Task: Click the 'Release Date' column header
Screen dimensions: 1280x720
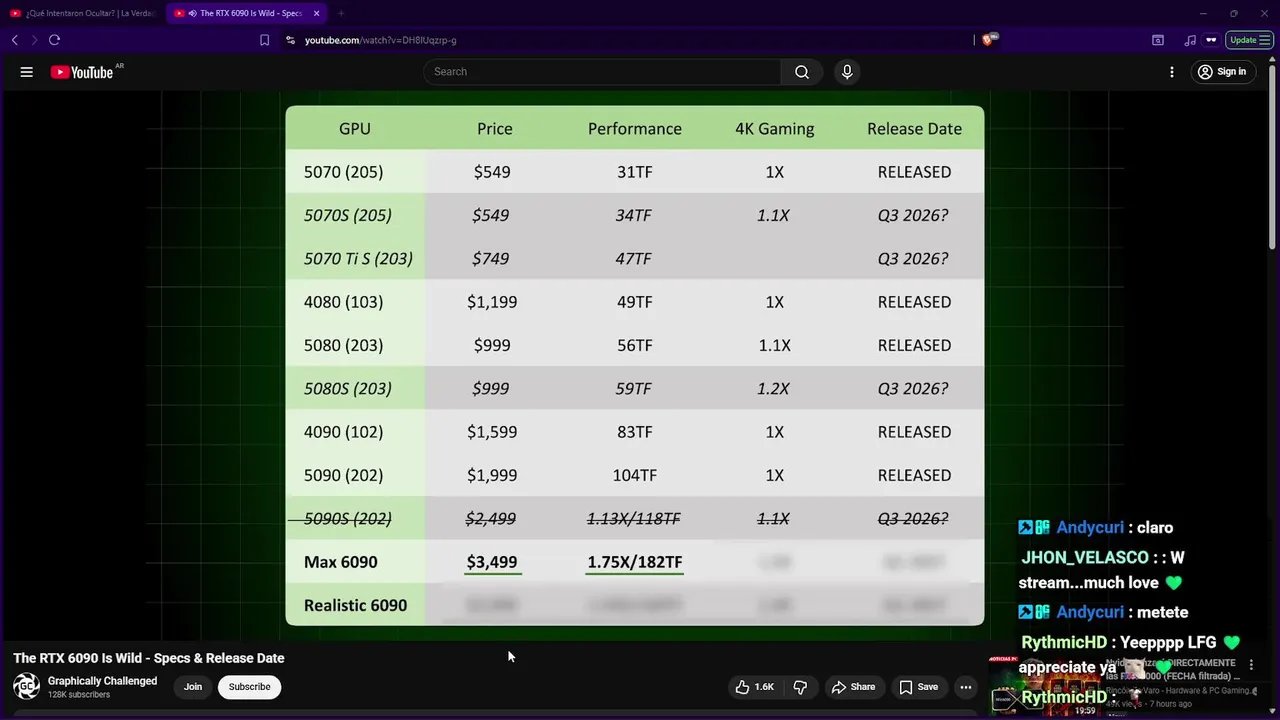Action: coord(914,128)
